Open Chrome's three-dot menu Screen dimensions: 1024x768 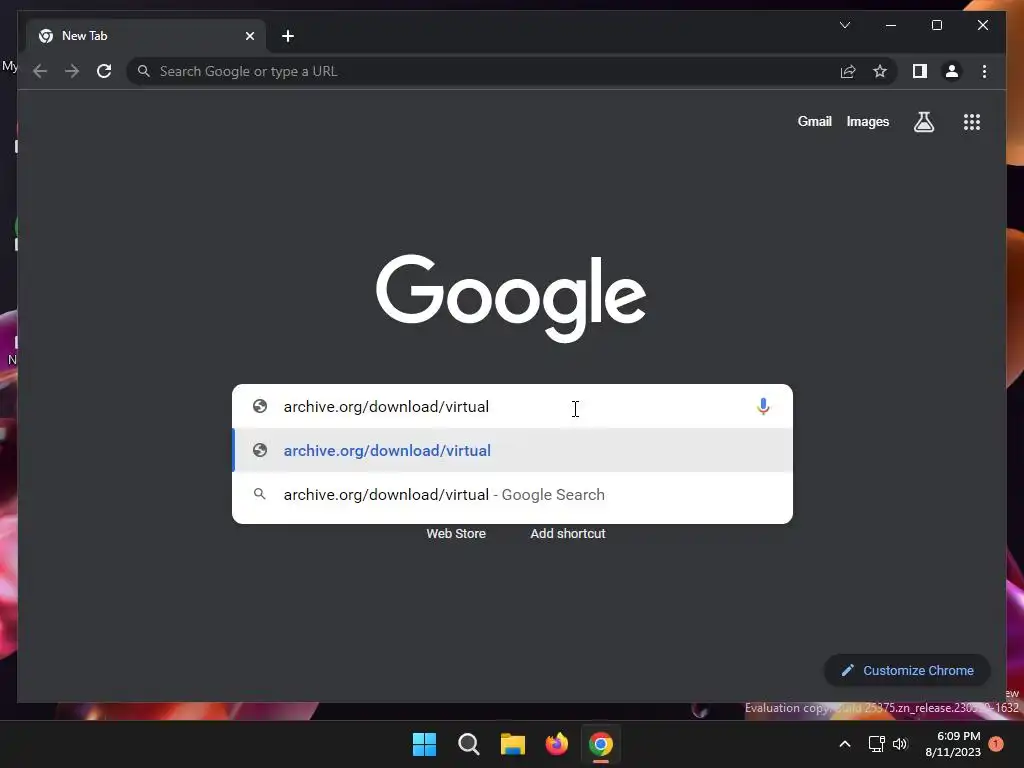[x=984, y=71]
